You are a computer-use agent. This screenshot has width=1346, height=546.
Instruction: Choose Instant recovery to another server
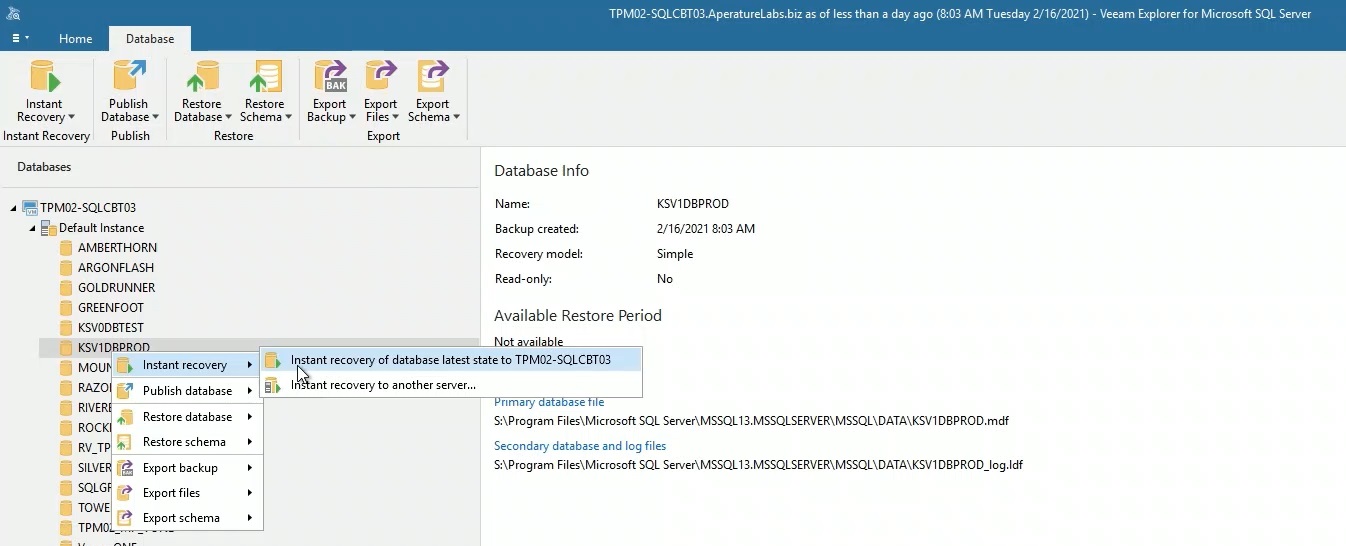pos(383,385)
